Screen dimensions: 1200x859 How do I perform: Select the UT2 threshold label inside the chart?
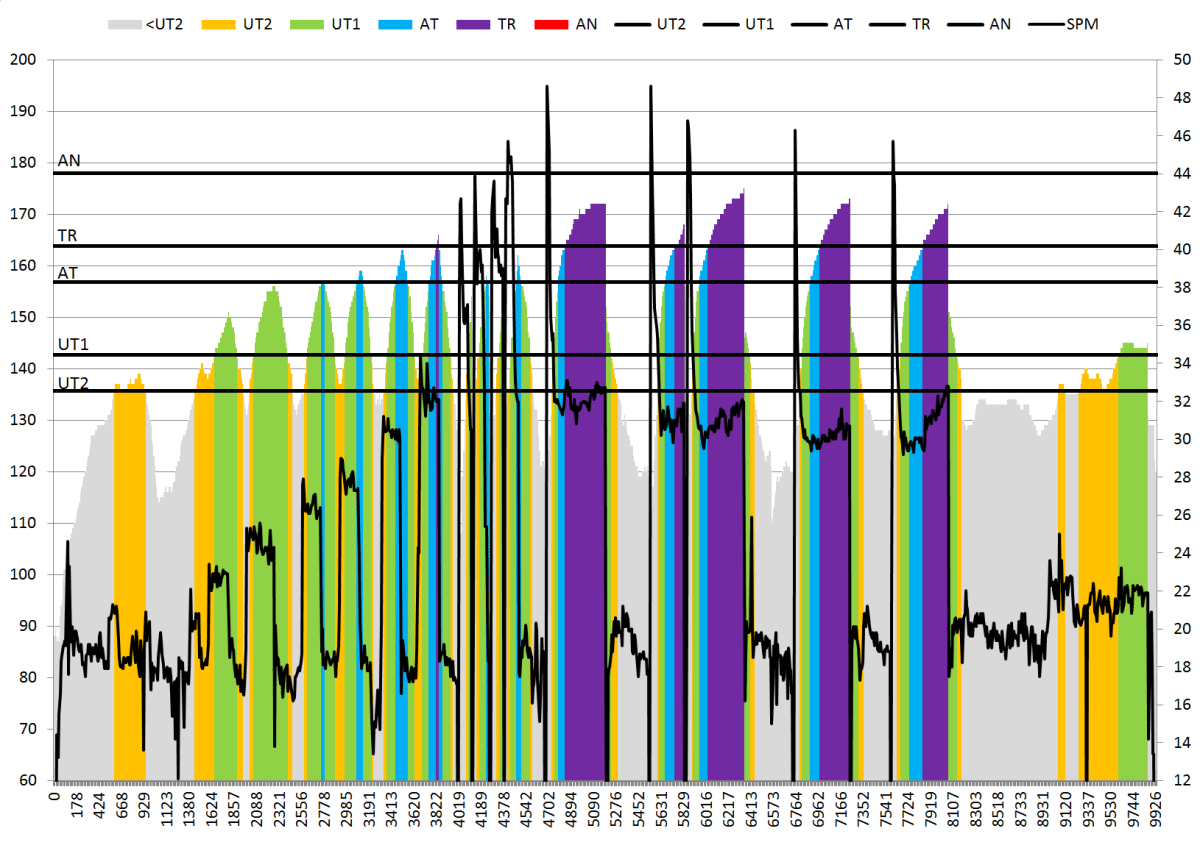tap(73, 382)
